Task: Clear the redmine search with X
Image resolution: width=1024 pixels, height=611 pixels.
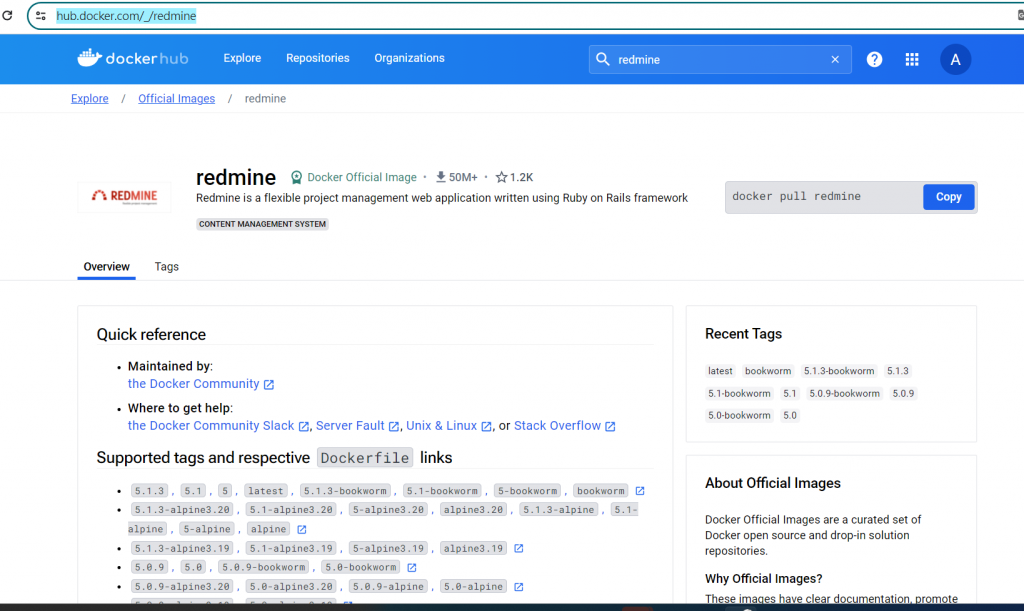Action: (835, 59)
